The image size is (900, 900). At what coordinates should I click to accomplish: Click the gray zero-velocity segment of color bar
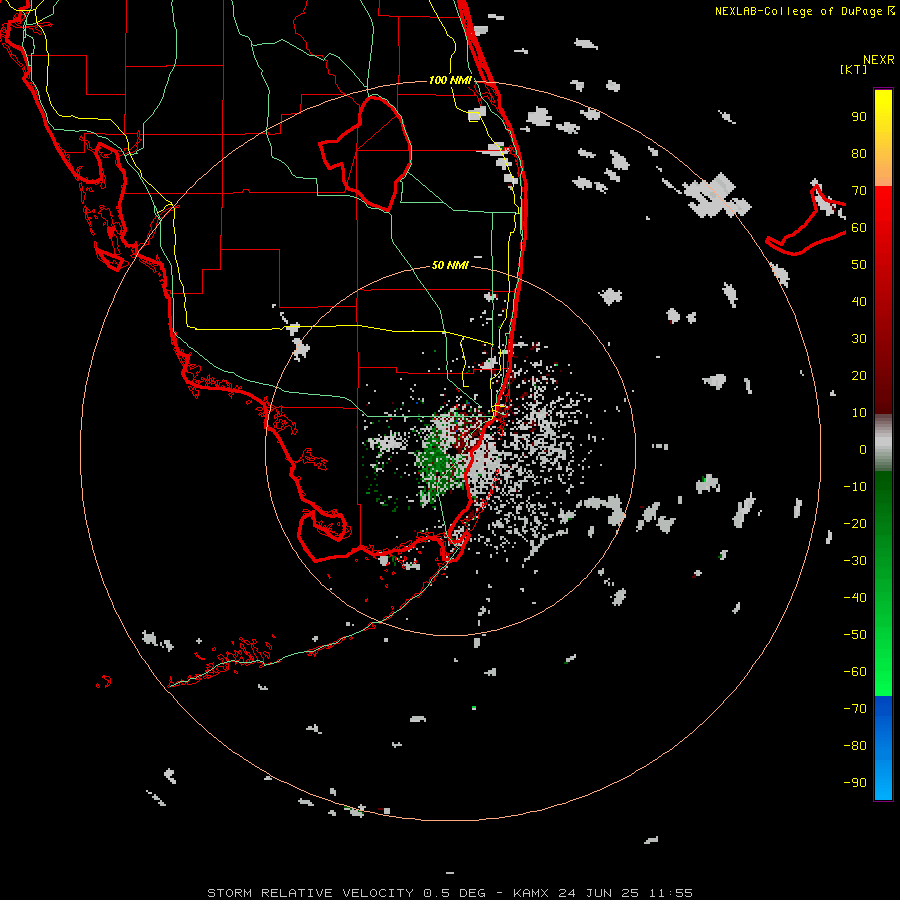coord(883,443)
